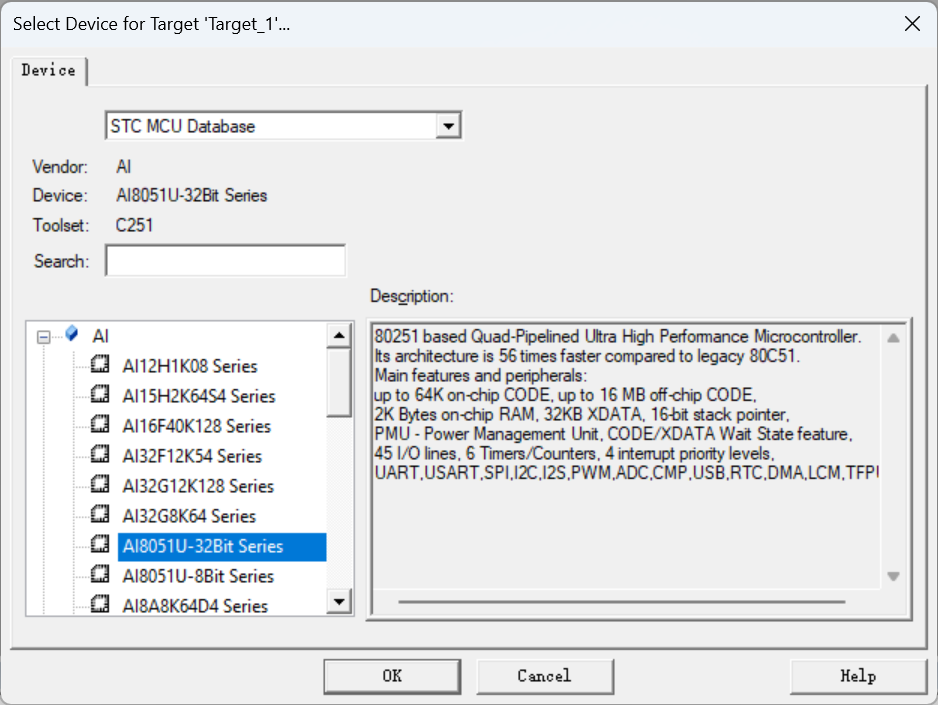
Task: Click the 'Search:' label
Action: tap(62, 261)
